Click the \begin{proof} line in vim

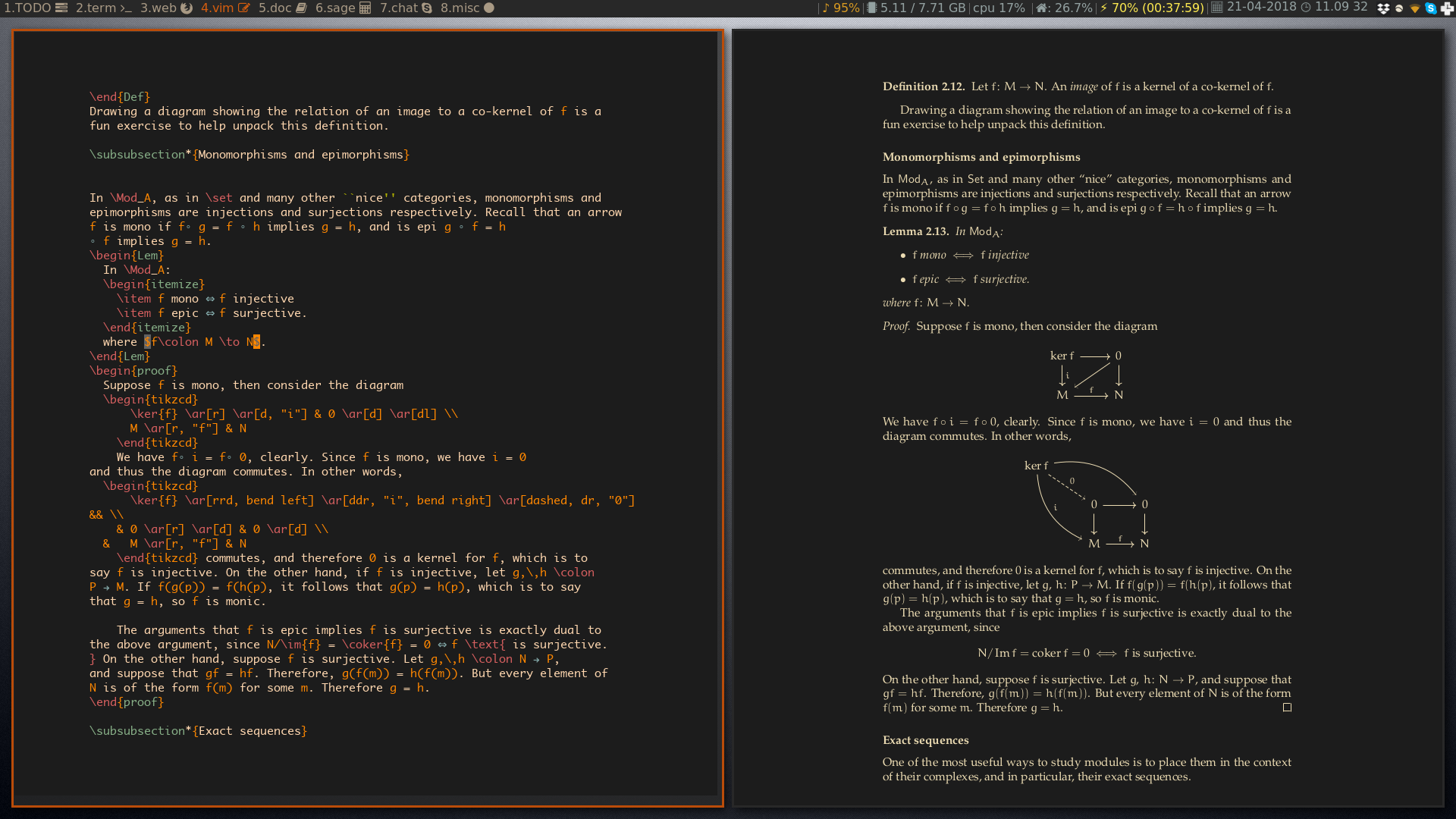tap(133, 371)
